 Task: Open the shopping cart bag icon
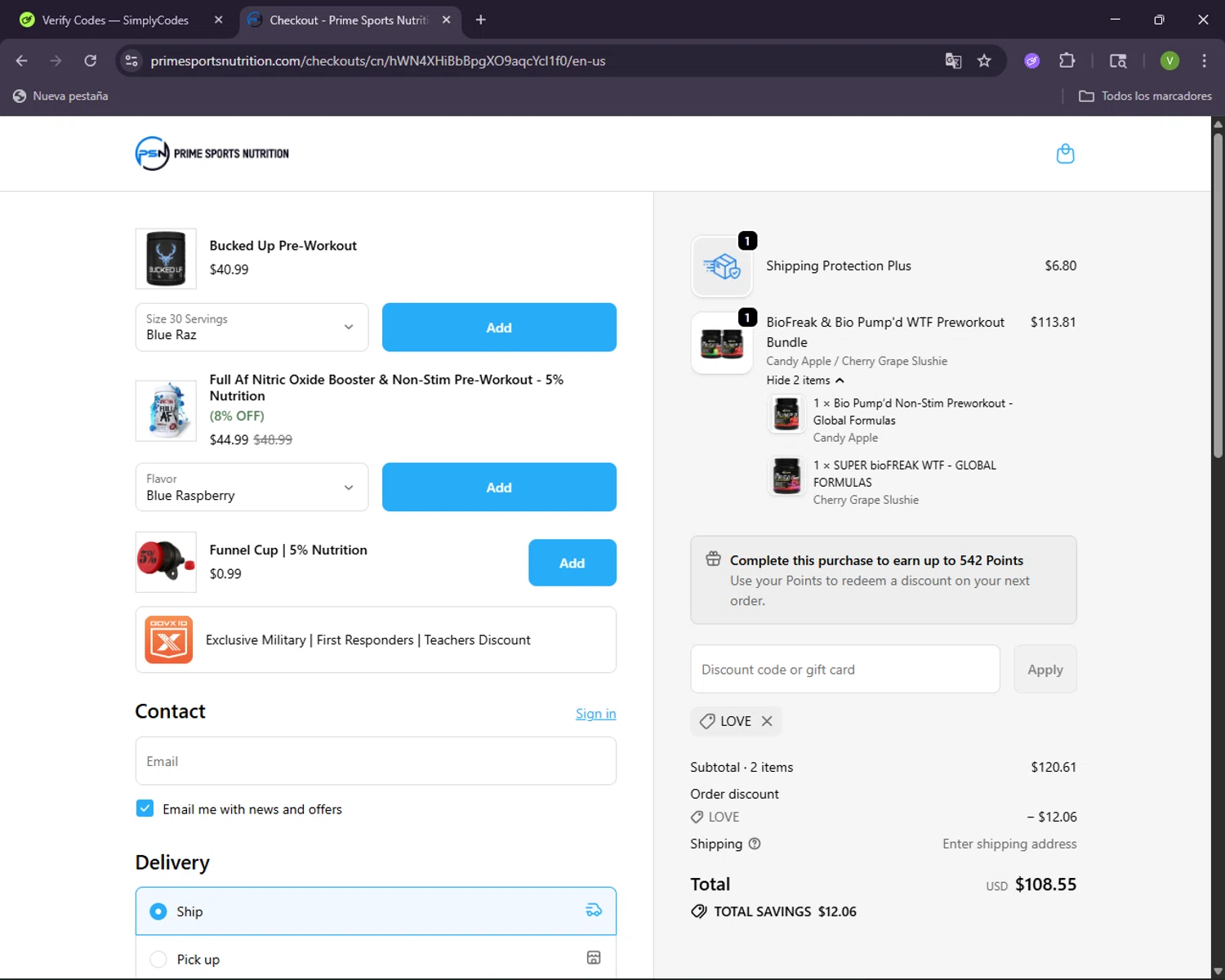tap(1065, 154)
